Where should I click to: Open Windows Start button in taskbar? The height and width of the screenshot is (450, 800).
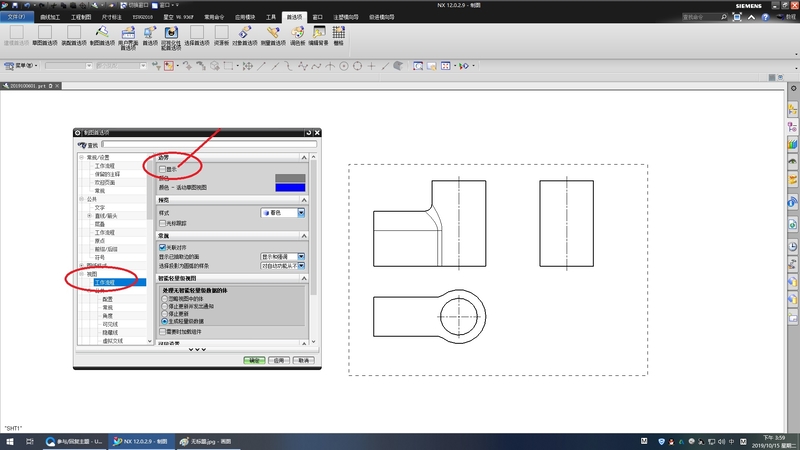[9, 441]
